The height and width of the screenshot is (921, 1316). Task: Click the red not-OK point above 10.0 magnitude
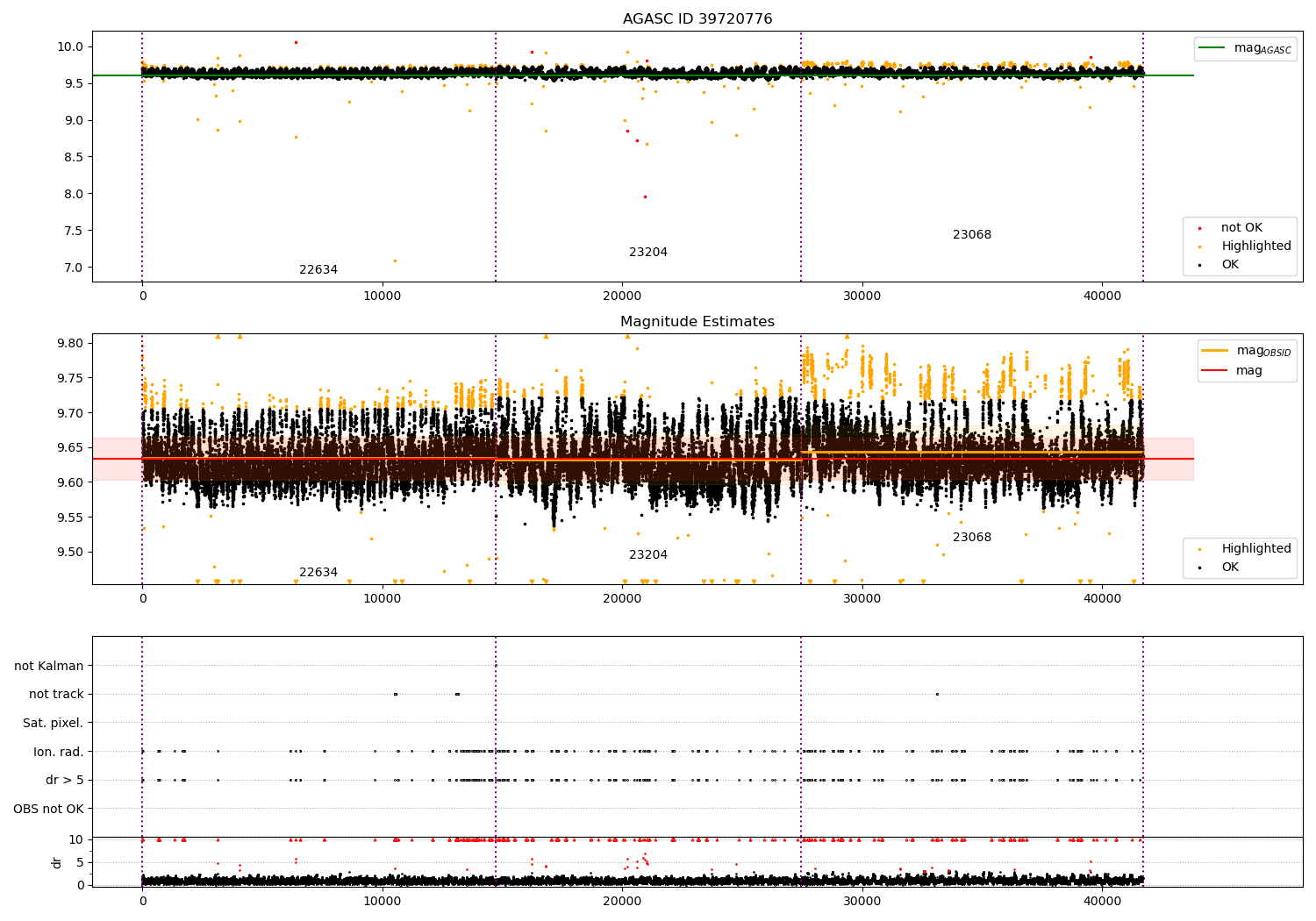click(x=296, y=42)
